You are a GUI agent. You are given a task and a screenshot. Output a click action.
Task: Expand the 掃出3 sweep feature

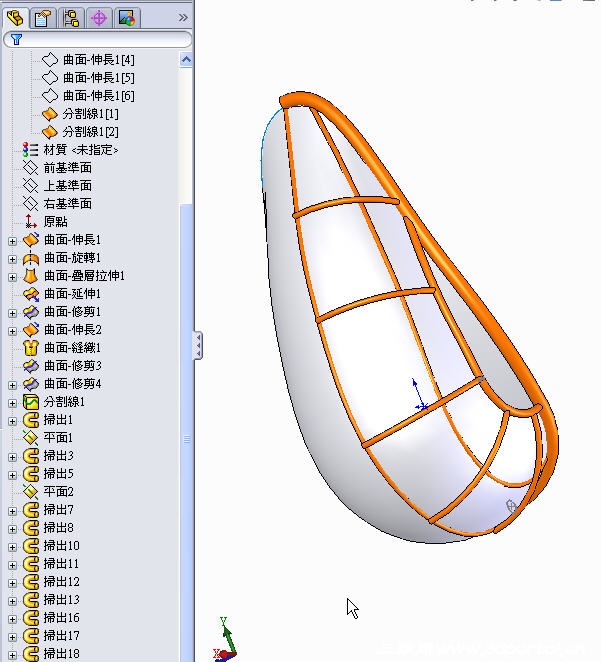pyautogui.click(x=13, y=457)
